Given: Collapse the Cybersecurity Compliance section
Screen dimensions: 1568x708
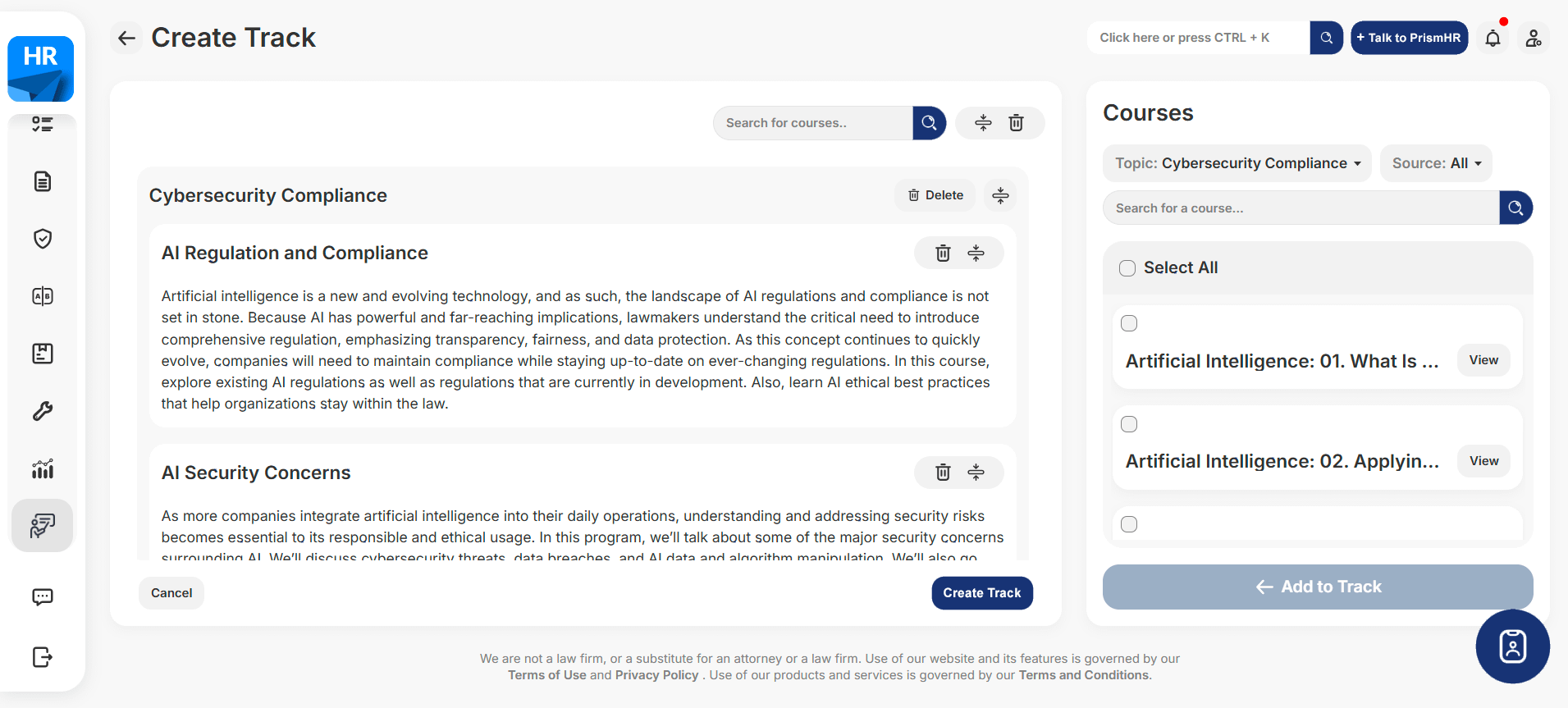Looking at the screenshot, I should point(1000,195).
